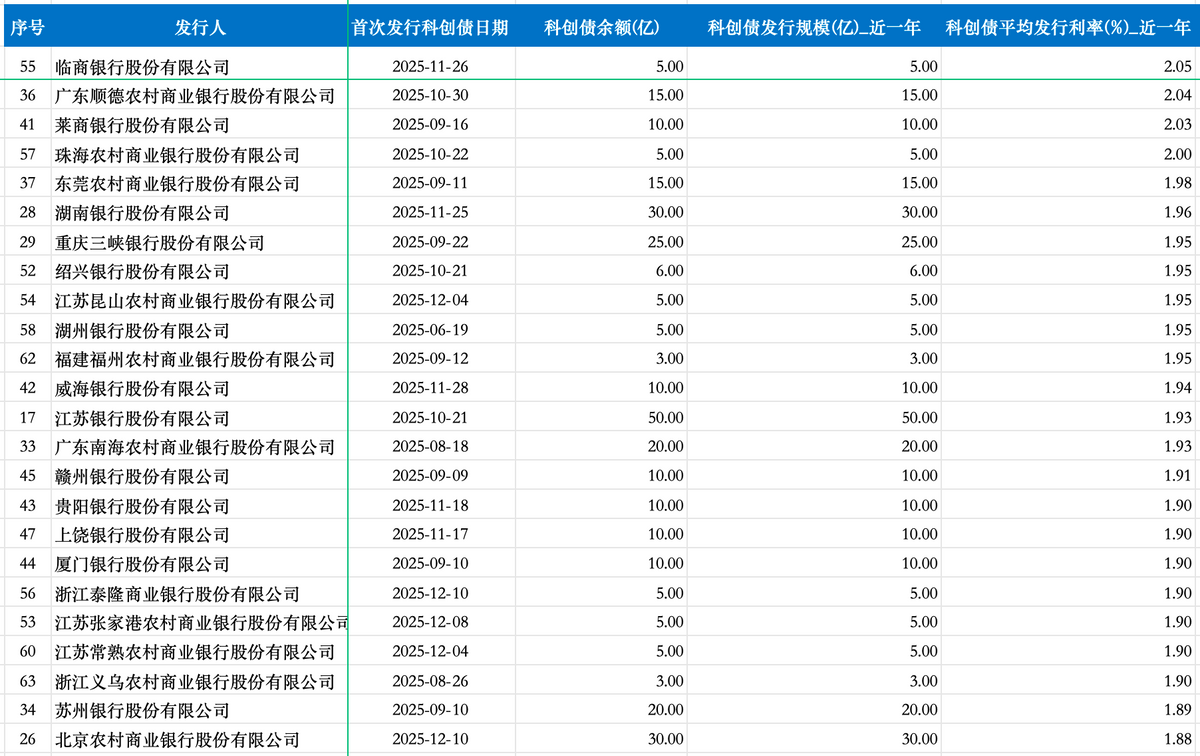The height and width of the screenshot is (756, 1200).
Task: Select the 2025-08-18 date cell
Action: 431,447
